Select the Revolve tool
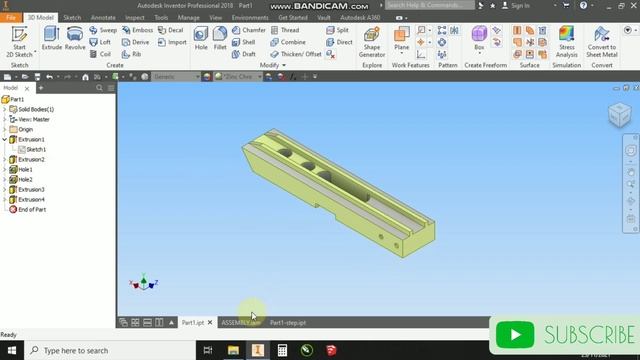 75,38
